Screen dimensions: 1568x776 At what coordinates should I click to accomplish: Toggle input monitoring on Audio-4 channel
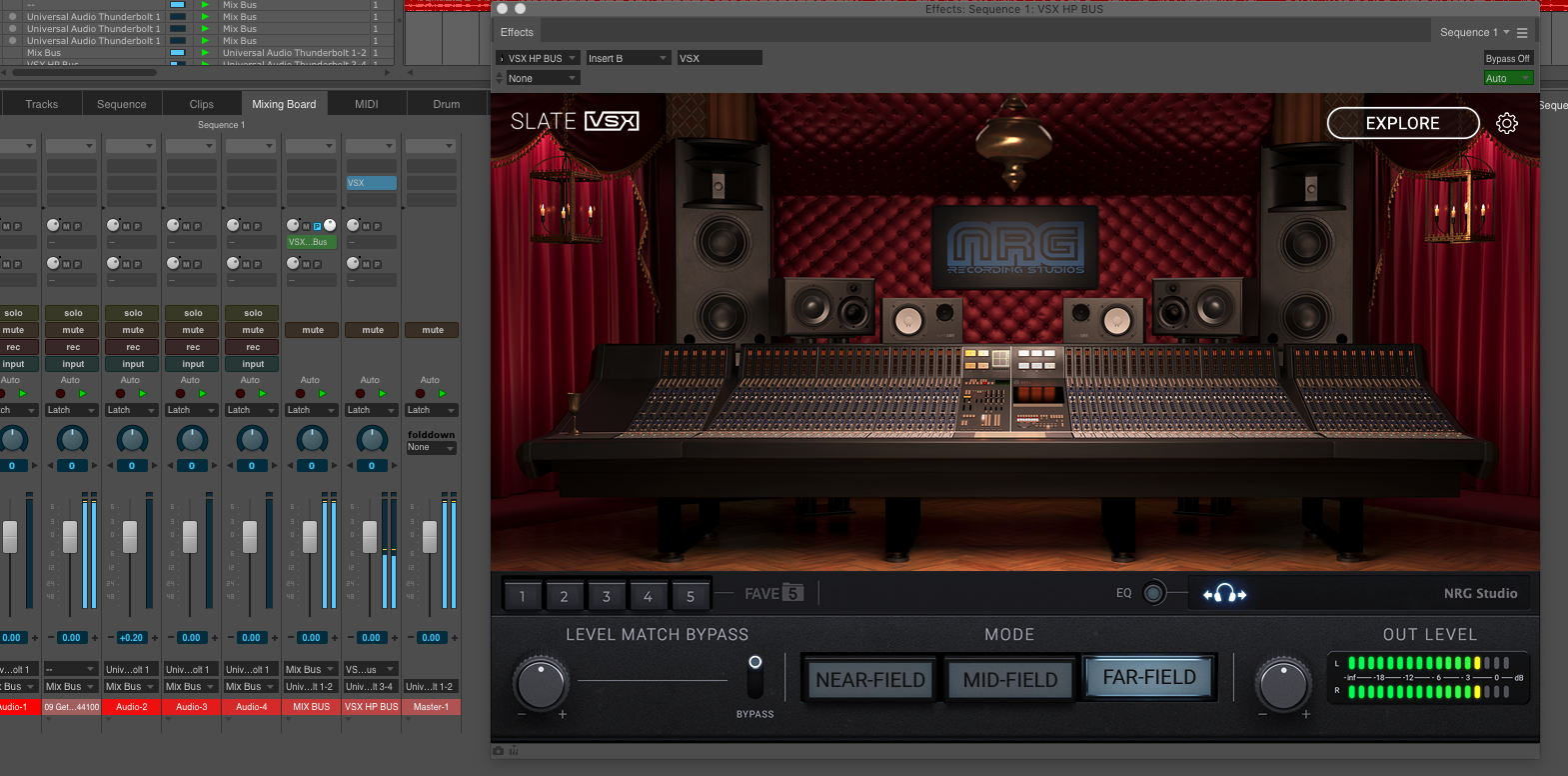[253, 364]
